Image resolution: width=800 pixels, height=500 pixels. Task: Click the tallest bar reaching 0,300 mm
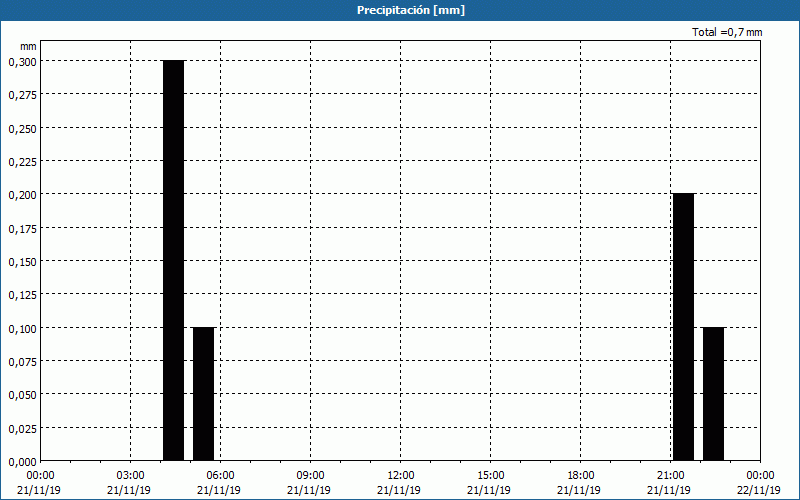(x=173, y=261)
